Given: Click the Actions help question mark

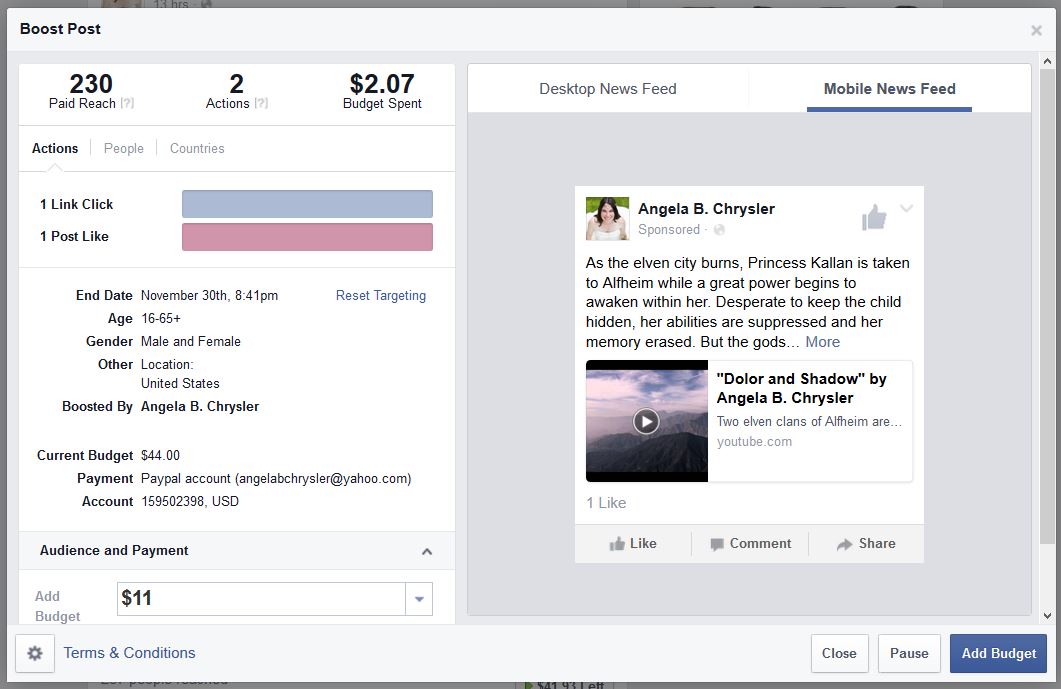Looking at the screenshot, I should [x=261, y=104].
